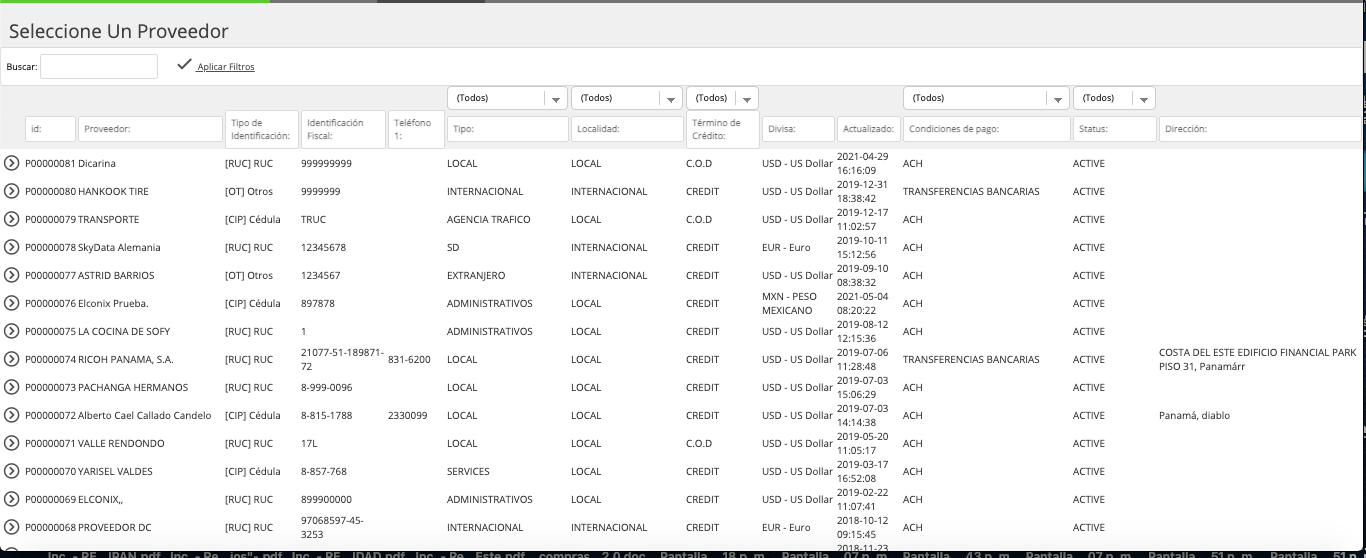
Task: Select the arrow icon for SkyData Alemania
Action: (11, 247)
